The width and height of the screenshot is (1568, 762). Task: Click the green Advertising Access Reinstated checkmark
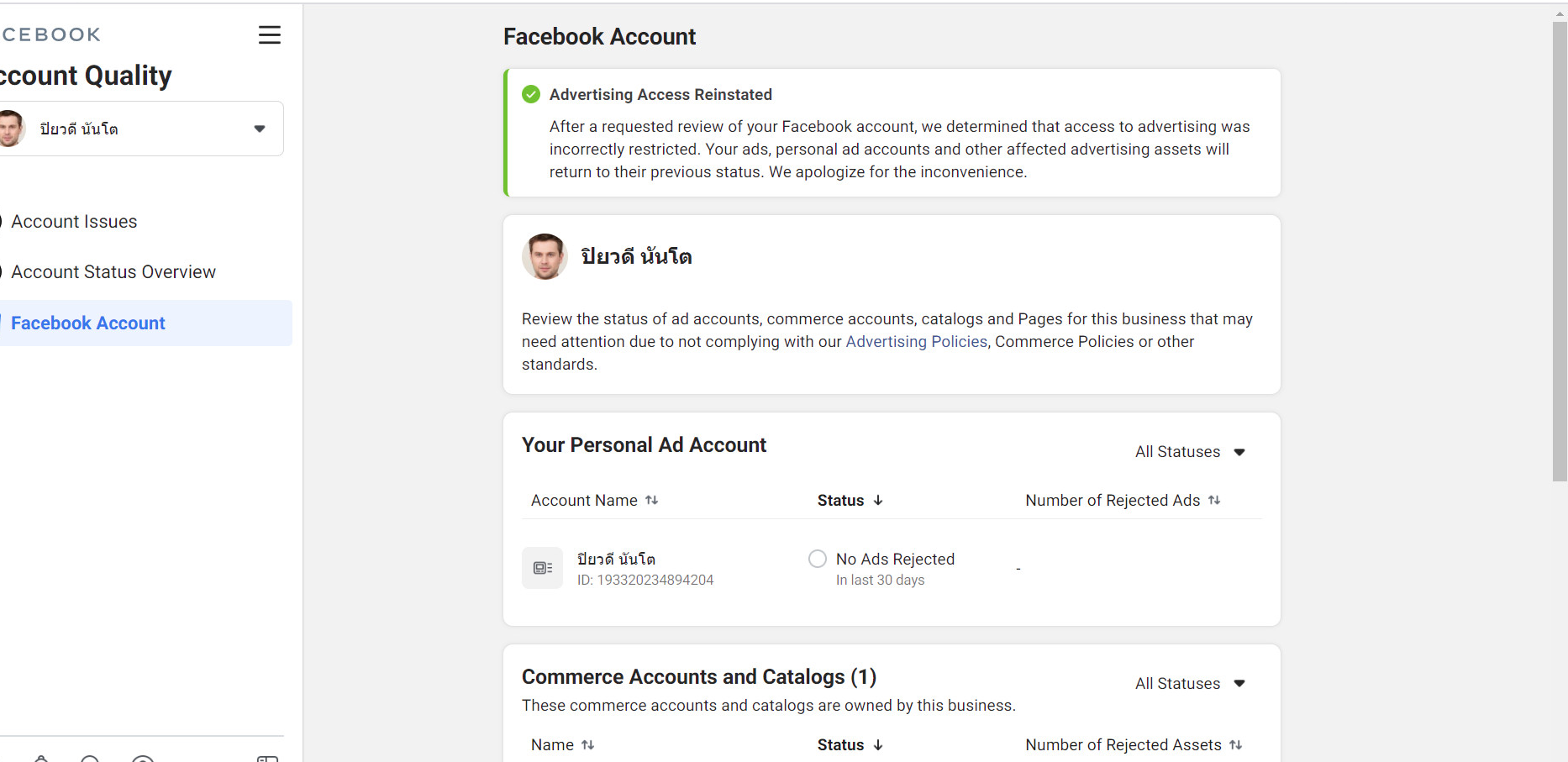tap(531, 94)
